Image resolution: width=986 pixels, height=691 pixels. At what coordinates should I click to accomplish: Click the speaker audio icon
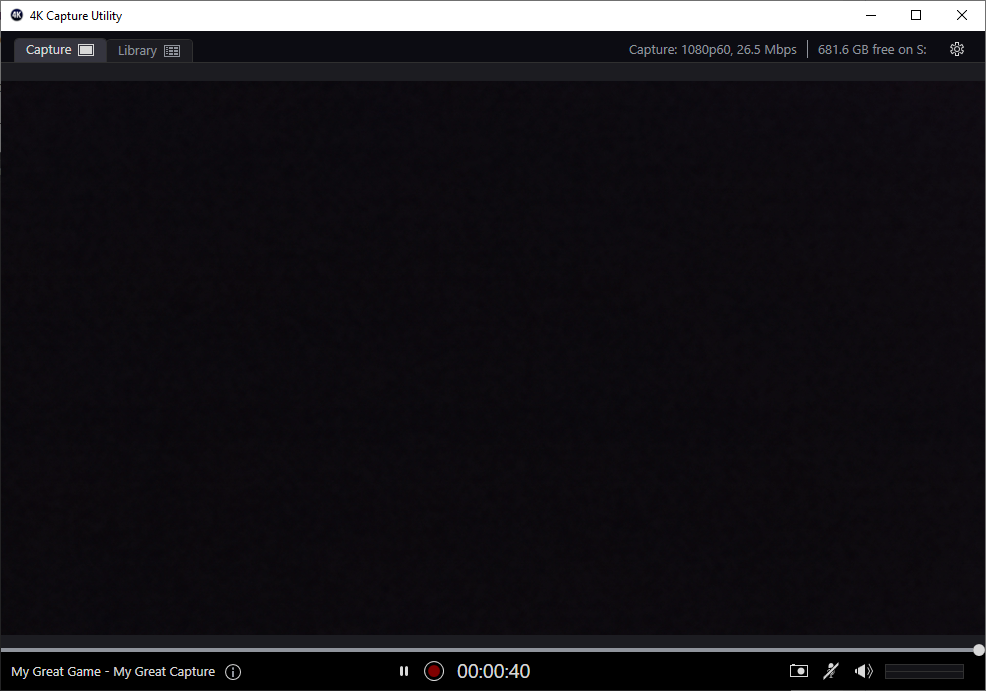tap(863, 671)
